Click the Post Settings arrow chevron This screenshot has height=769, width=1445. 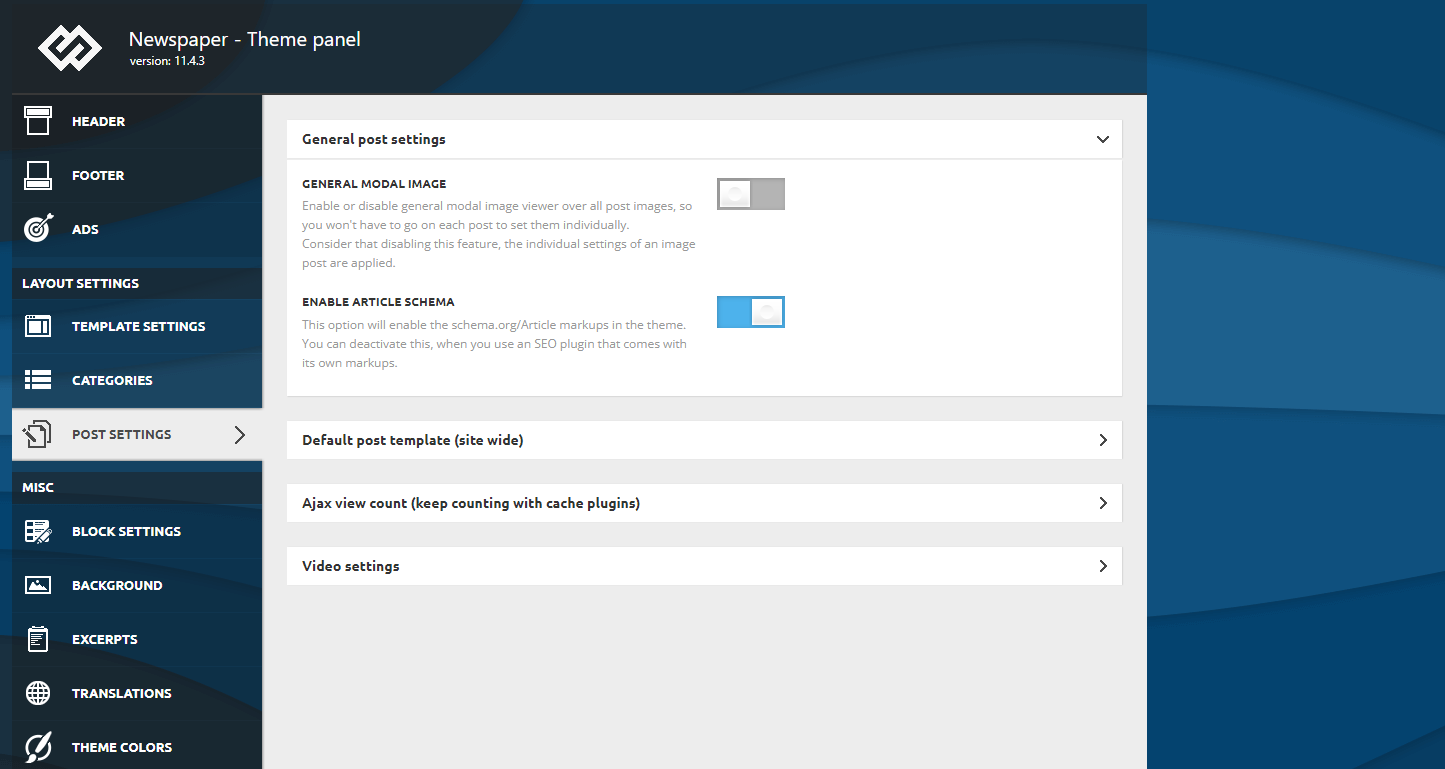pos(239,434)
